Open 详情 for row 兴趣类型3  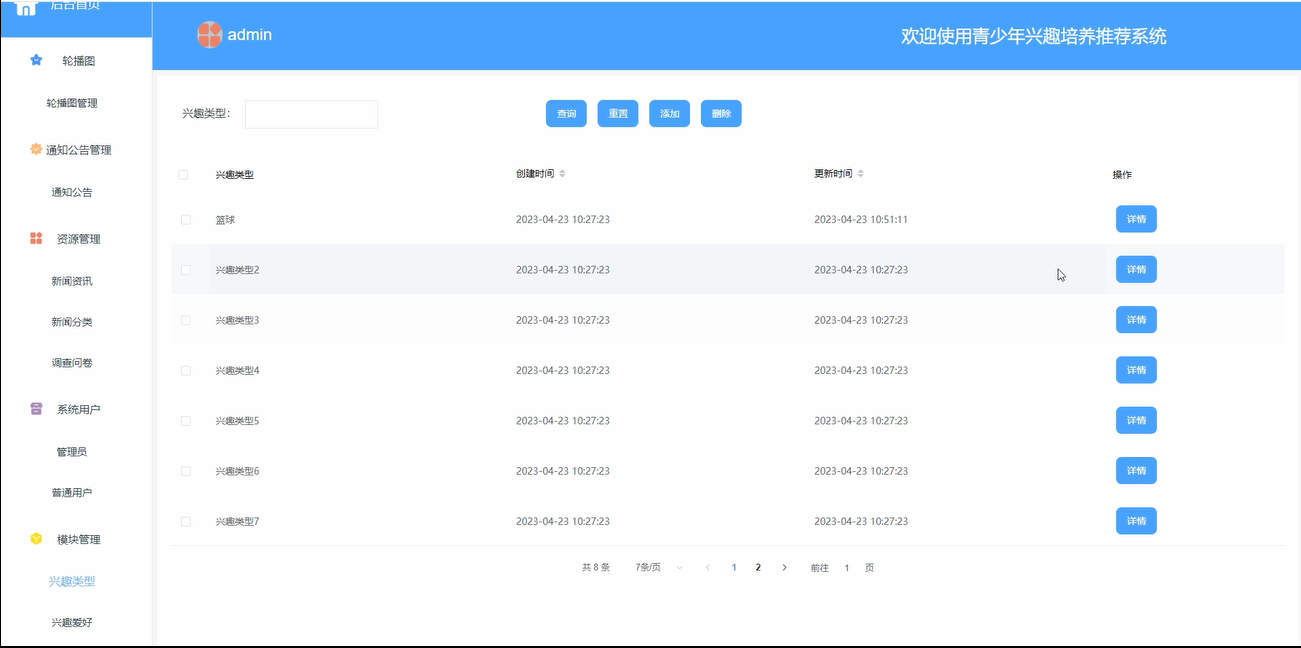point(1136,320)
